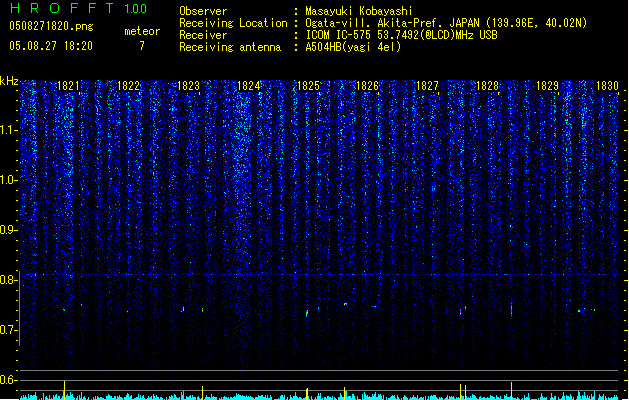Click the 0.8 kHz frequency axis label
629x400 pixels.
8,280
